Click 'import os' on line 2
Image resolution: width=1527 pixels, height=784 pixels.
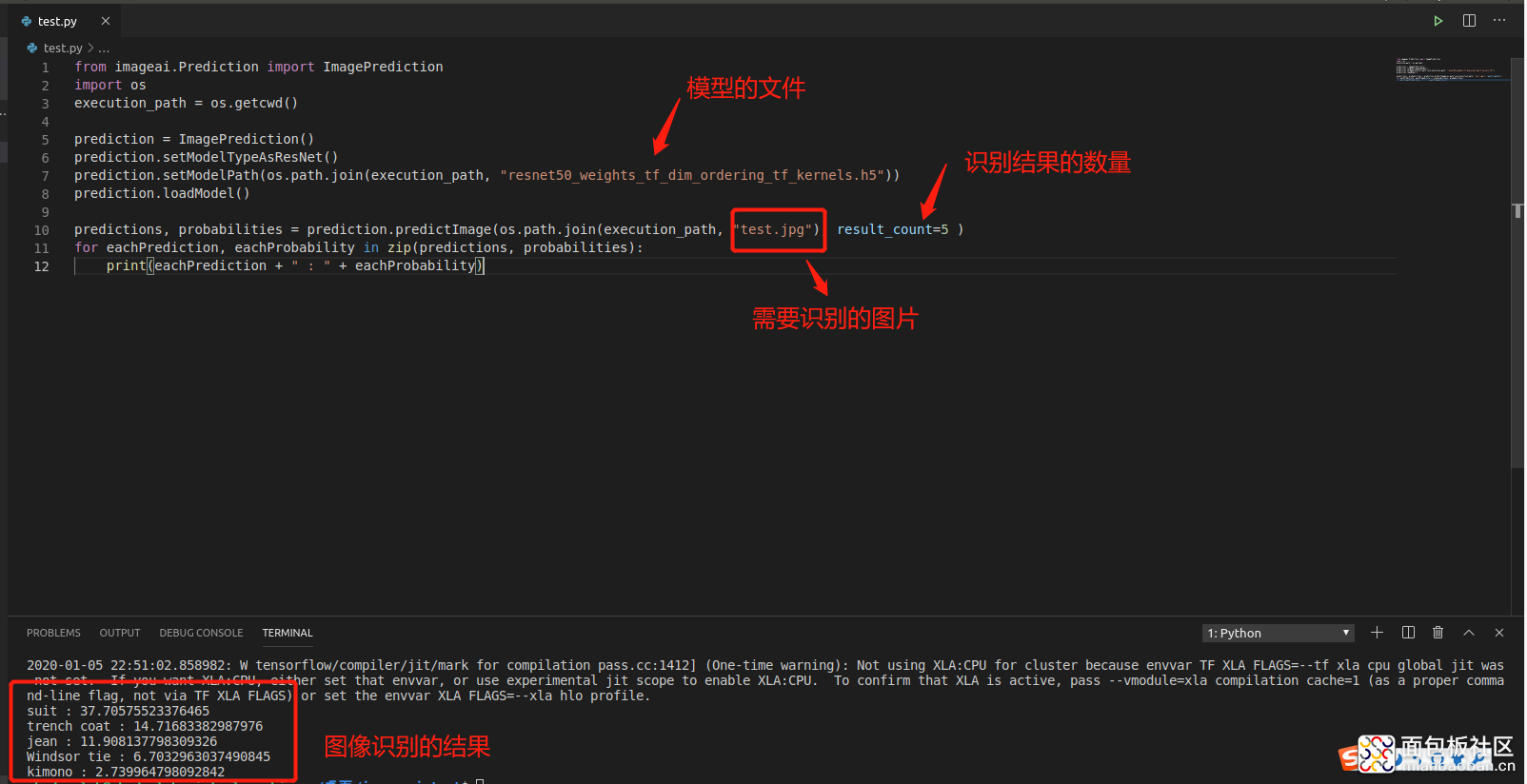coord(110,85)
